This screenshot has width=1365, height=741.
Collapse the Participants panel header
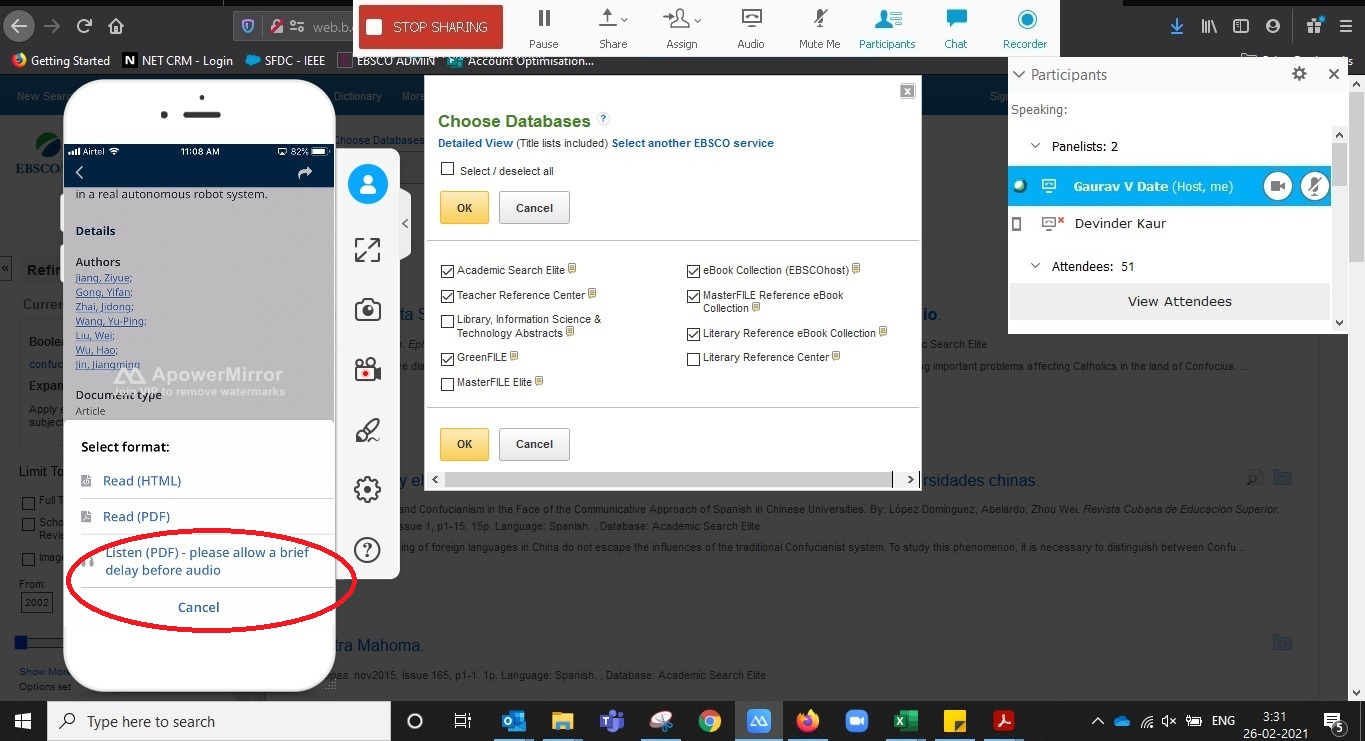tap(1018, 75)
